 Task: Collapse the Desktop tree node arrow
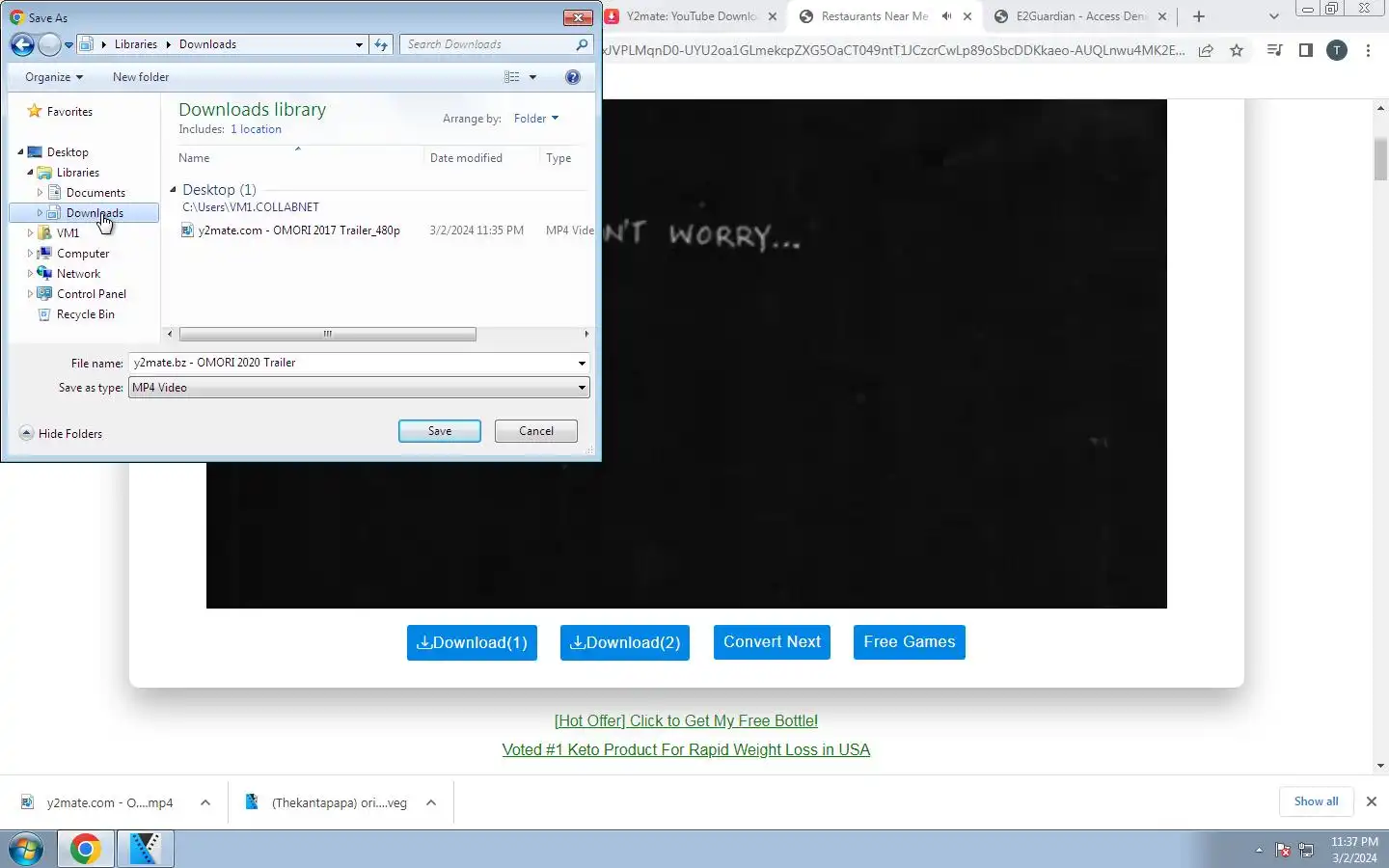20,152
